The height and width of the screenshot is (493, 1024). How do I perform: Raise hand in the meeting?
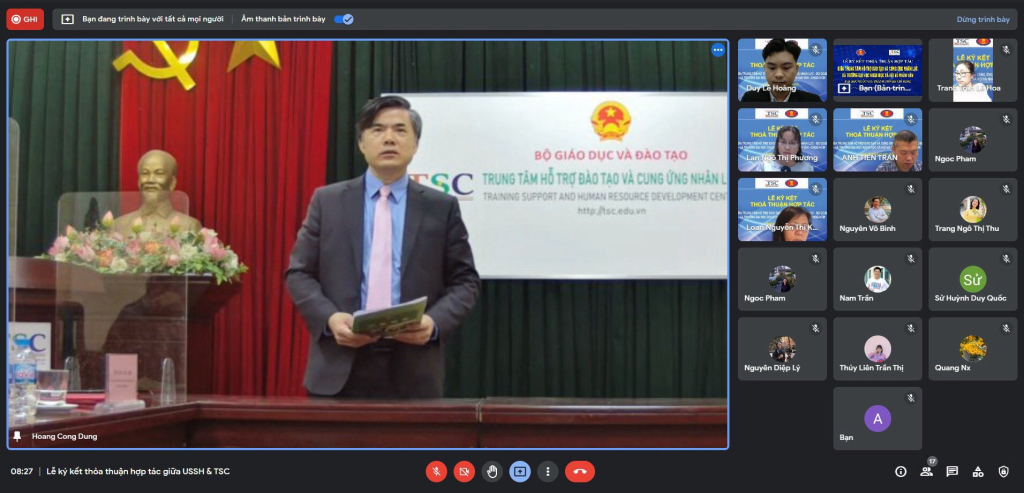[492, 471]
